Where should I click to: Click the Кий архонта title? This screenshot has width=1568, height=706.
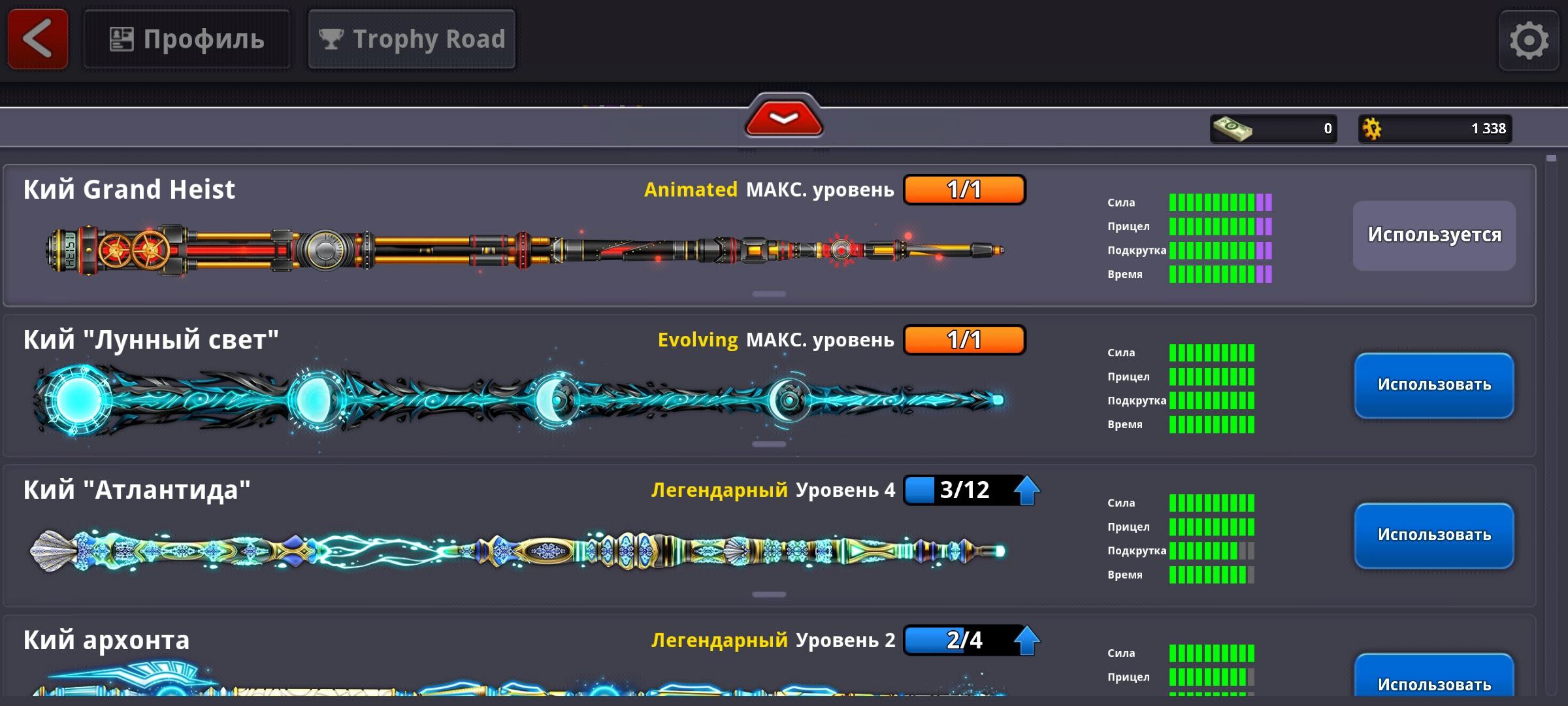(x=106, y=641)
